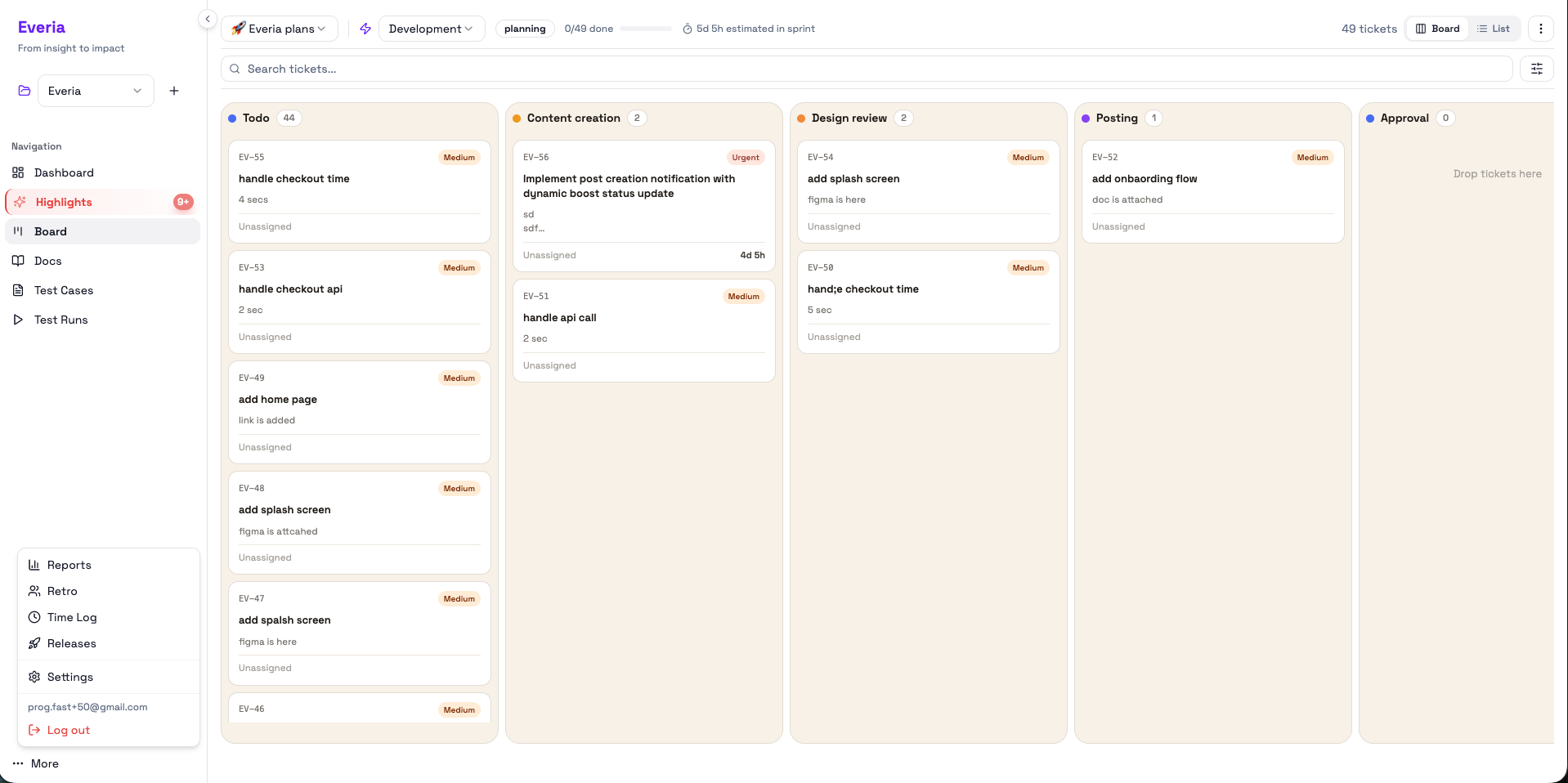Open ticket EV-54 add splash screen
Viewport: 1568px width, 783px height.
click(x=929, y=191)
